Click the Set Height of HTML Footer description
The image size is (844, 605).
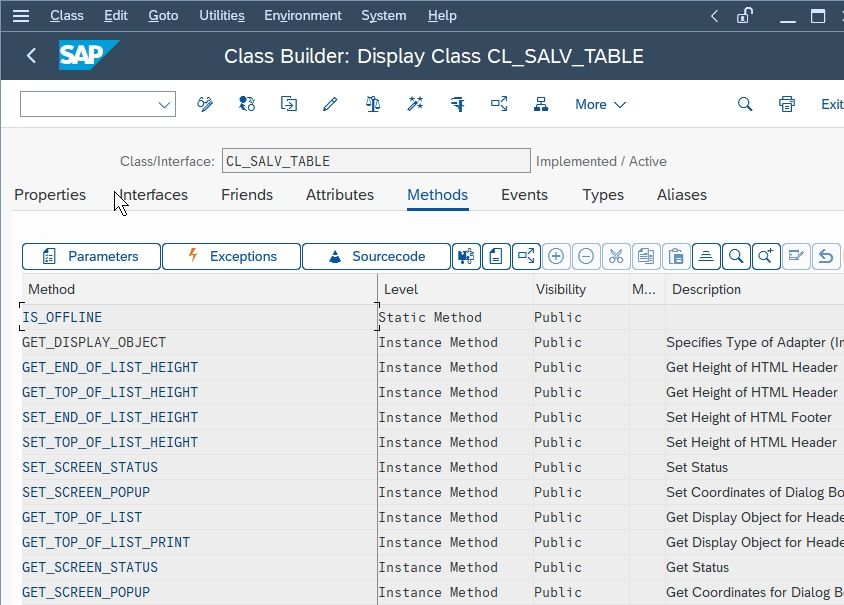click(749, 417)
